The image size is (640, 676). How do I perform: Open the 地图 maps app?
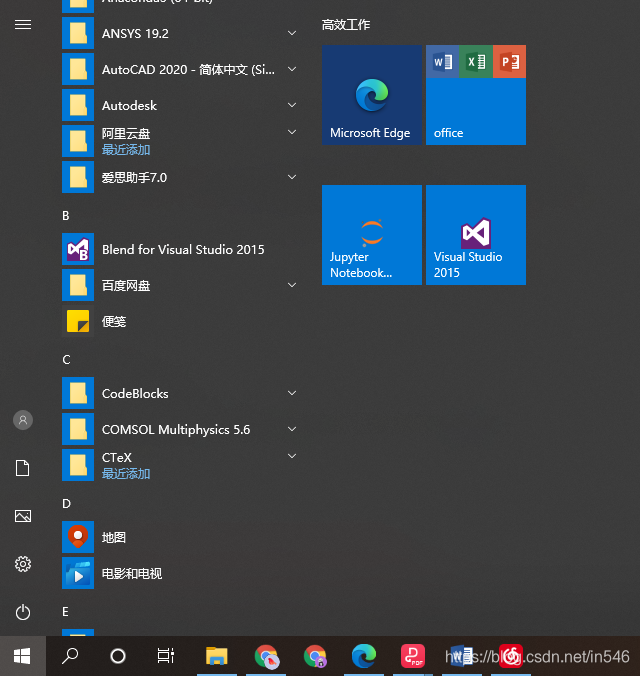pyautogui.click(x=183, y=537)
